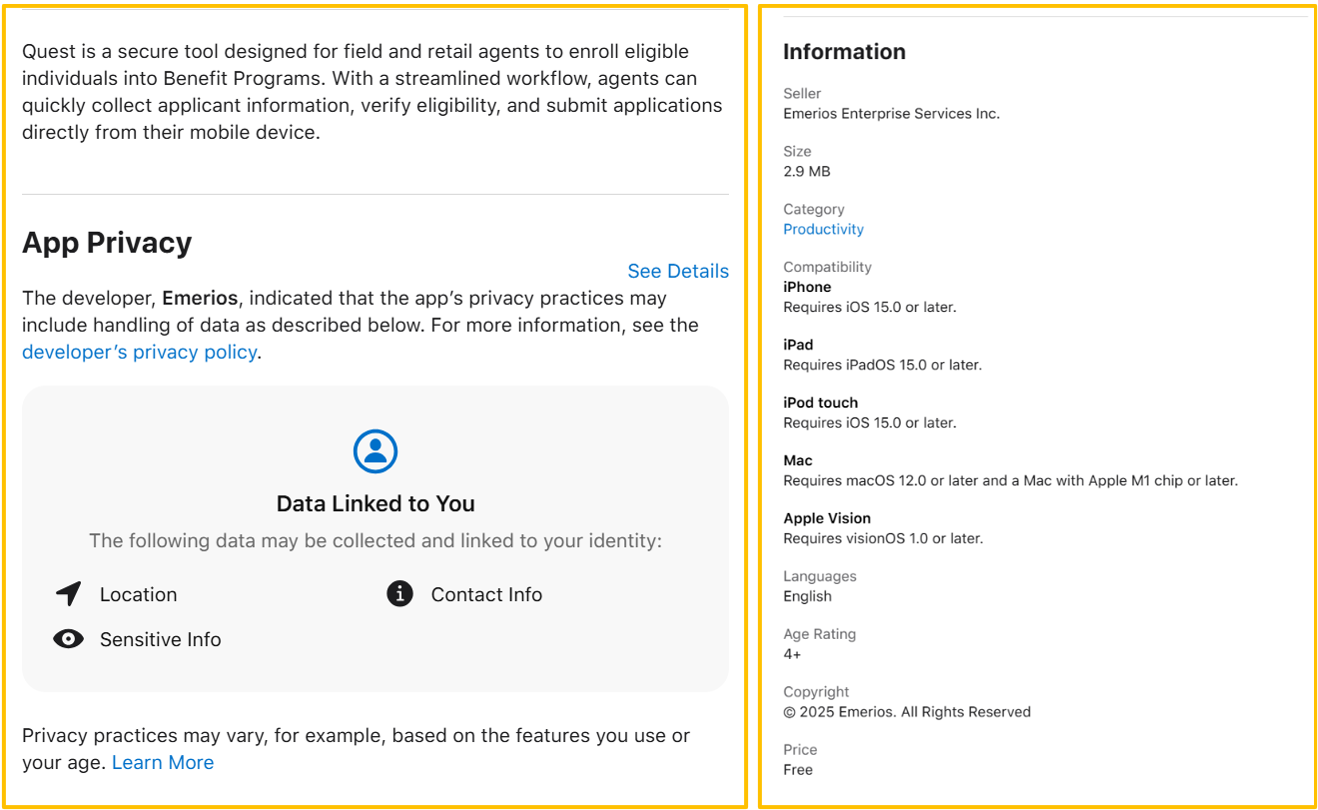
Task: Click the Free price value
Action: (798, 770)
